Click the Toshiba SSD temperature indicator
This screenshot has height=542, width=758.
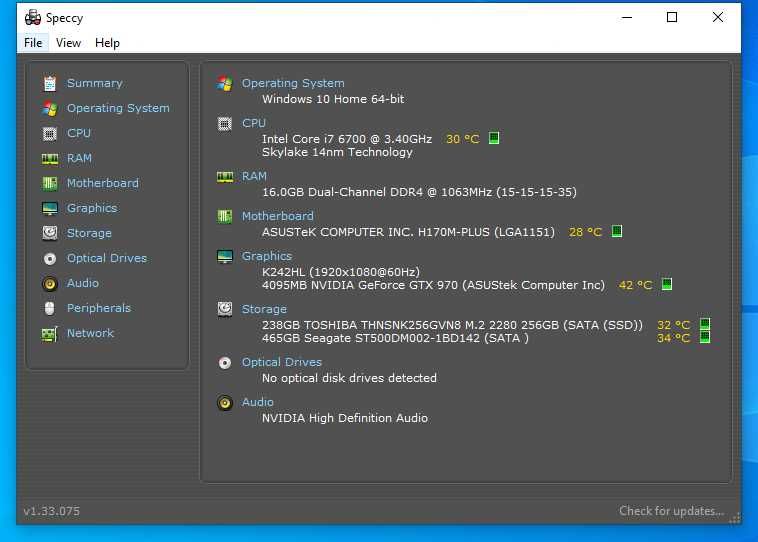(705, 323)
